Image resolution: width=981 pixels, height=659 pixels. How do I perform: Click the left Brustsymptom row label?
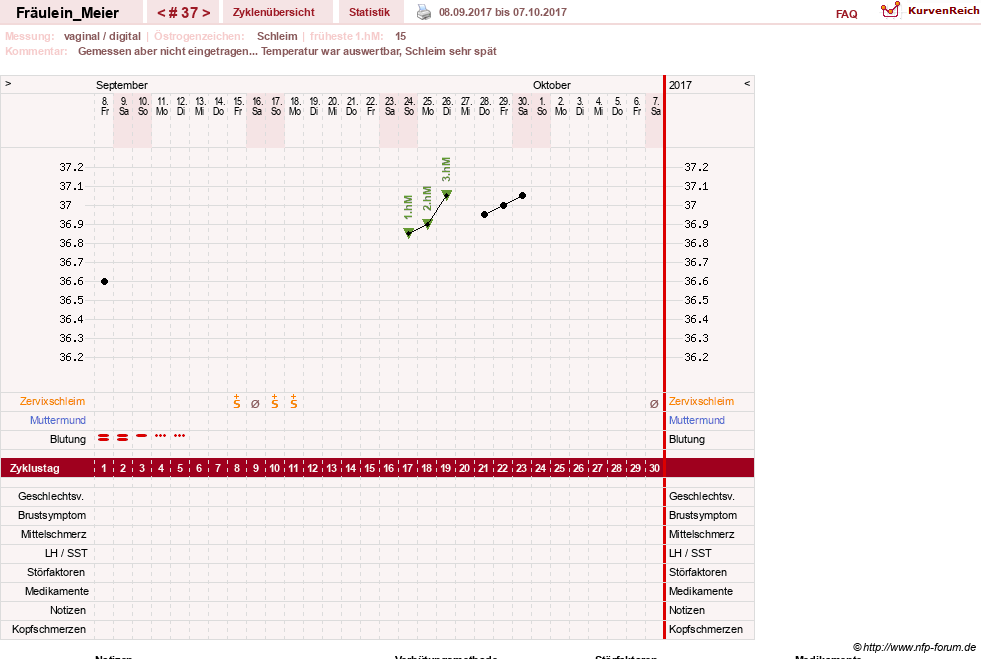(52, 515)
